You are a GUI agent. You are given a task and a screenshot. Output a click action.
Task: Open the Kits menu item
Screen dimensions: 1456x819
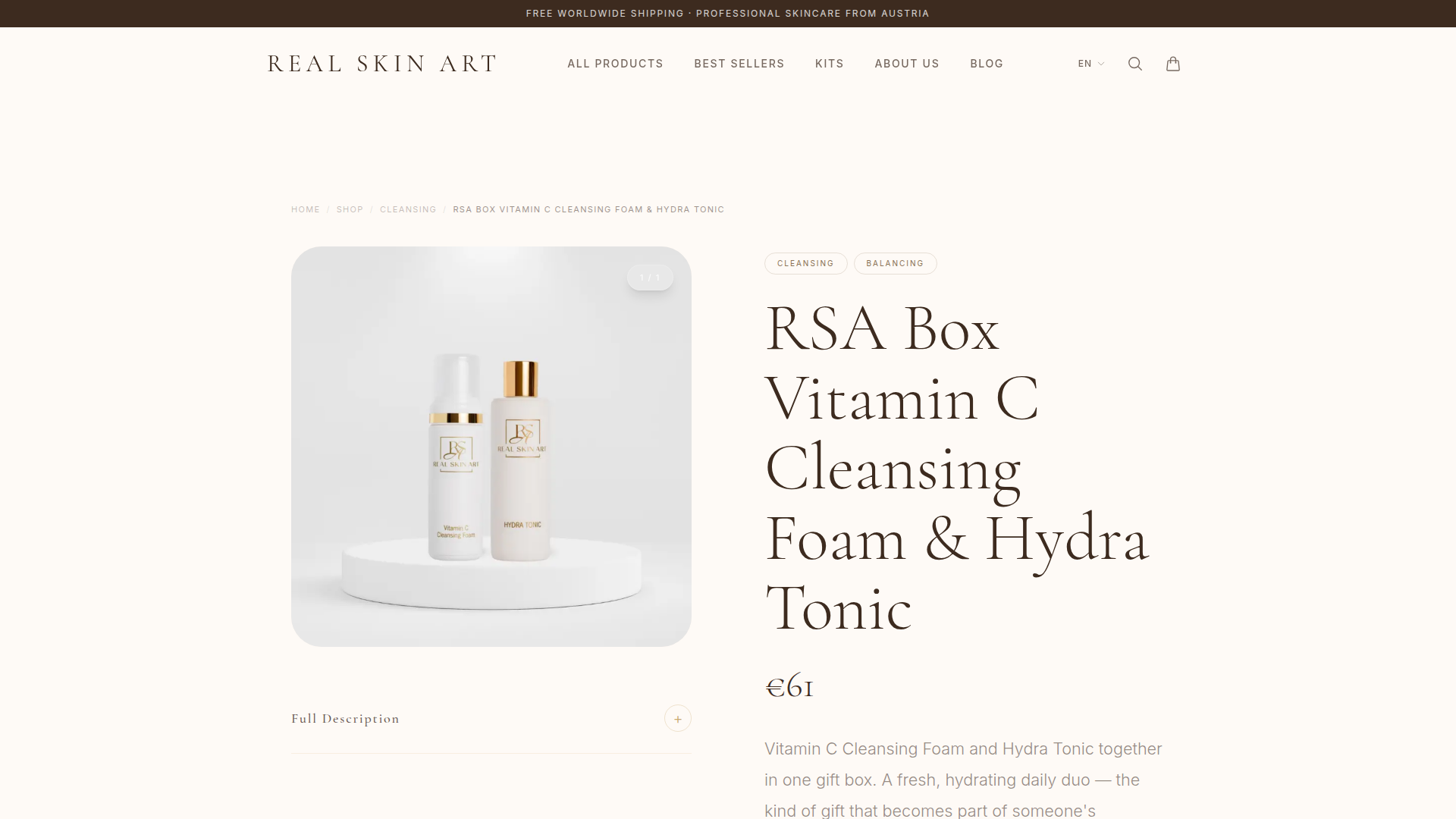coord(829,64)
